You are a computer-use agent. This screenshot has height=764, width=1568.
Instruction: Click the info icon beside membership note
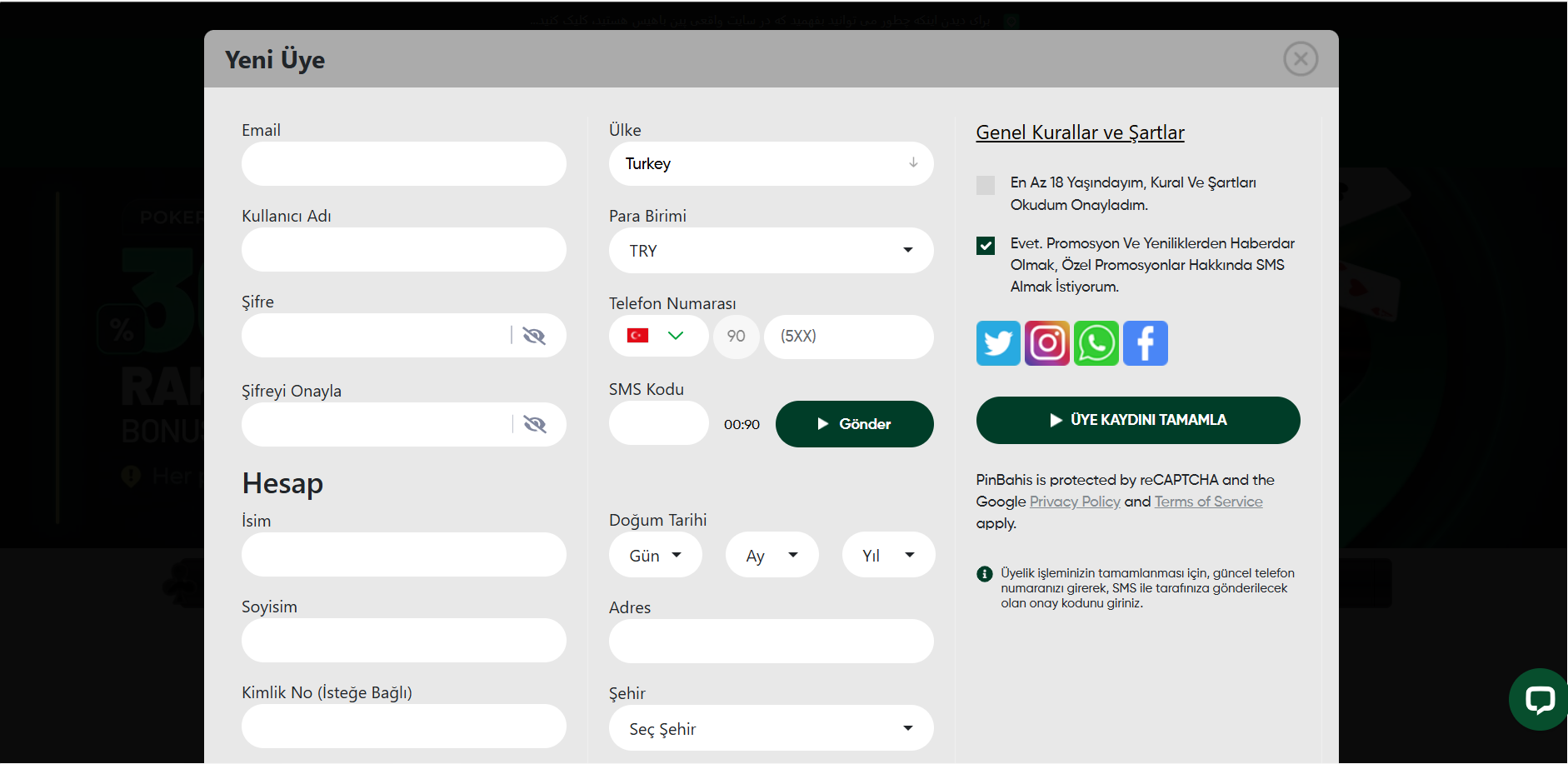(x=985, y=574)
